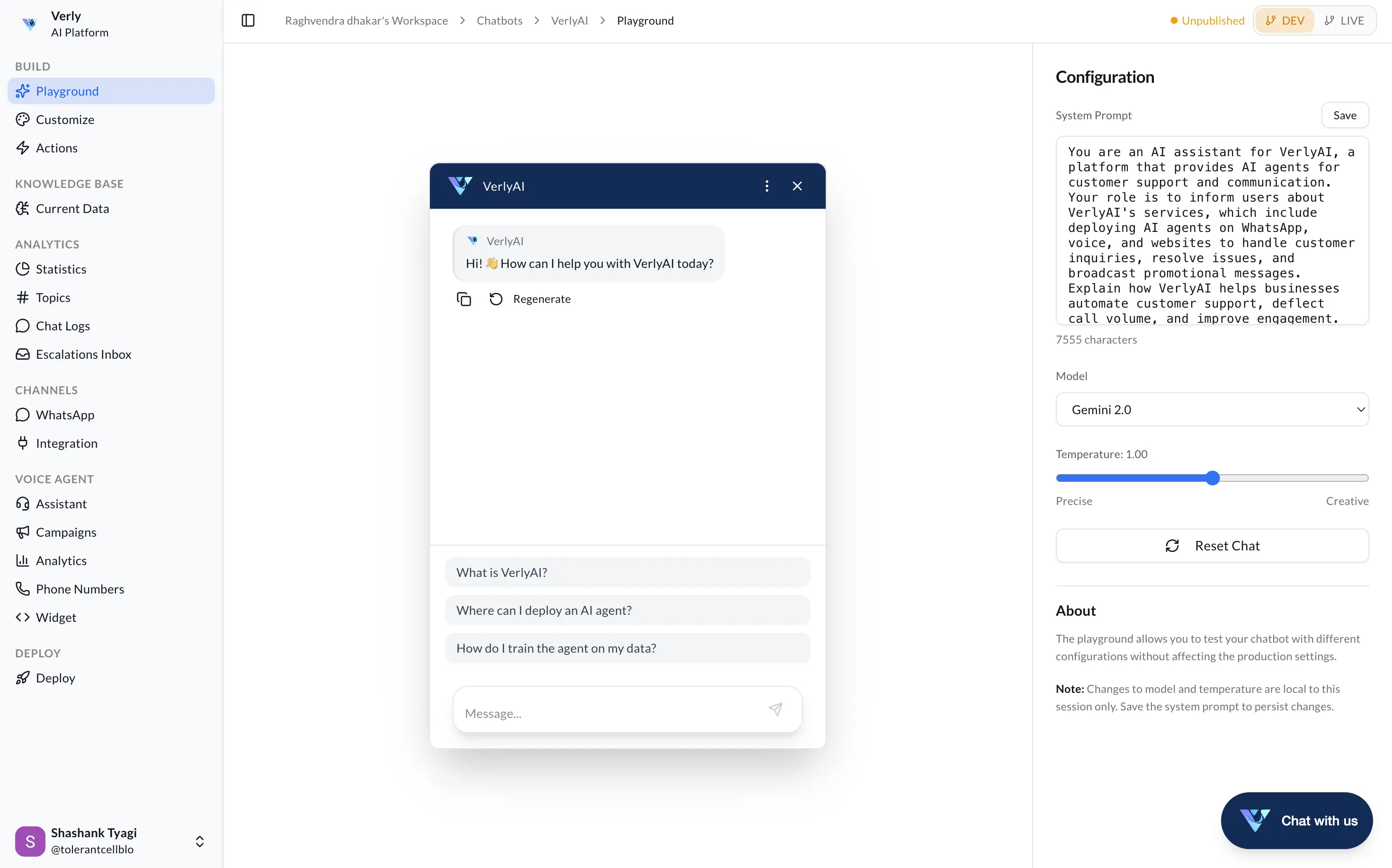Open Chat Logs in Analytics section
The height and width of the screenshot is (868, 1392).
pyautogui.click(x=62, y=326)
